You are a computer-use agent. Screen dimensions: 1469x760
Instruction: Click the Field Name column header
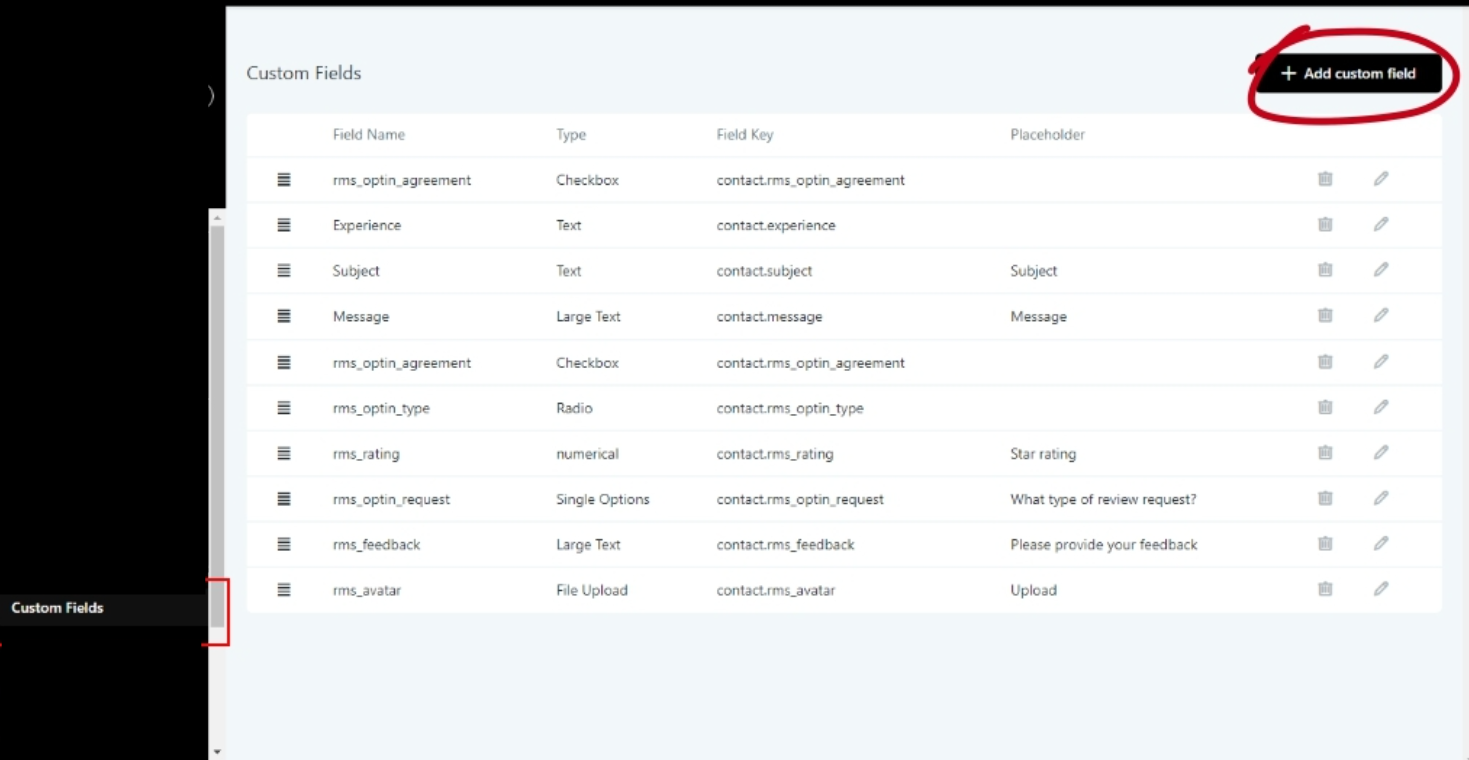tap(369, 135)
